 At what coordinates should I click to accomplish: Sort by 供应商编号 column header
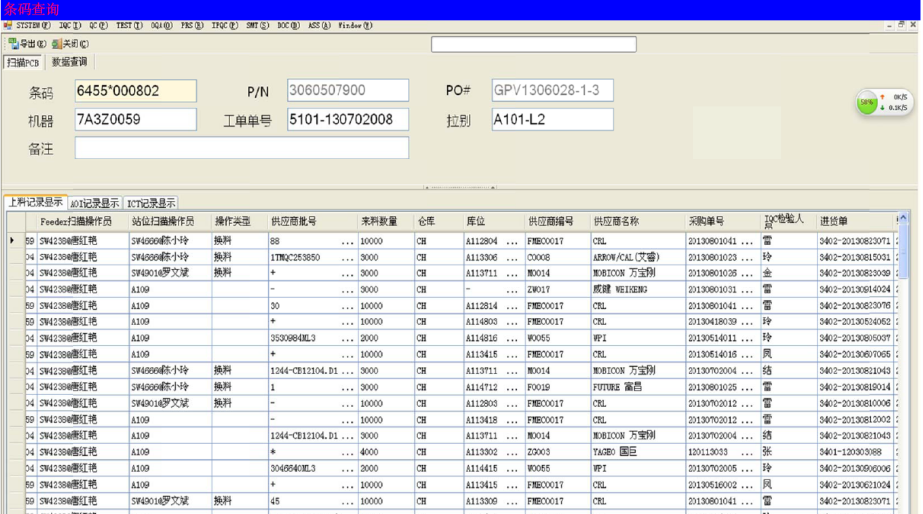[x=557, y=221]
